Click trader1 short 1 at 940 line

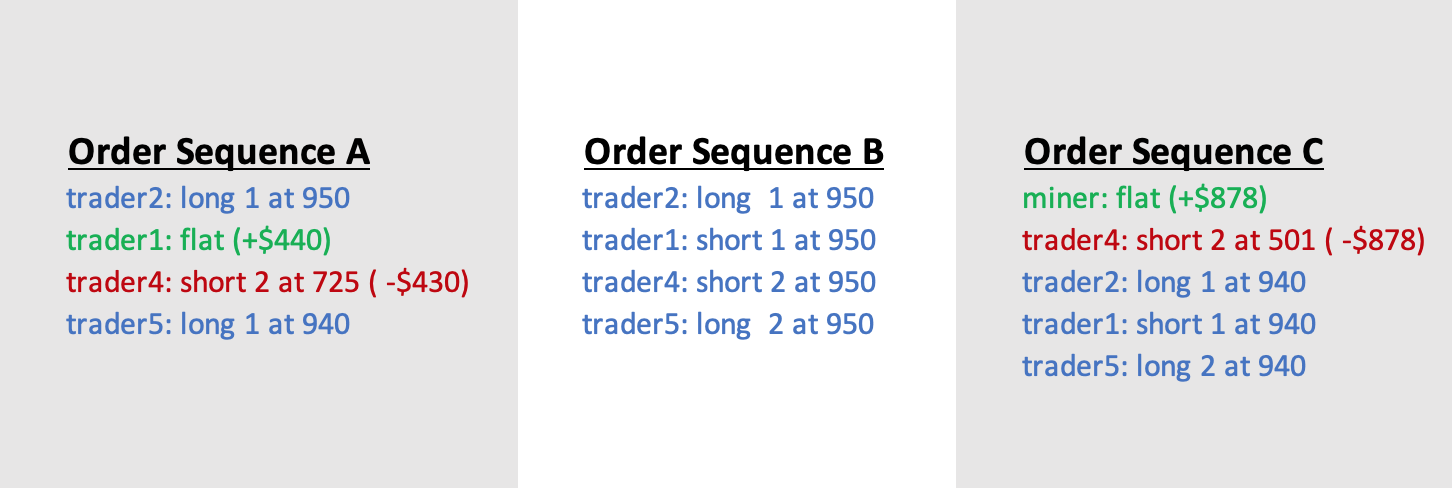1169,324
